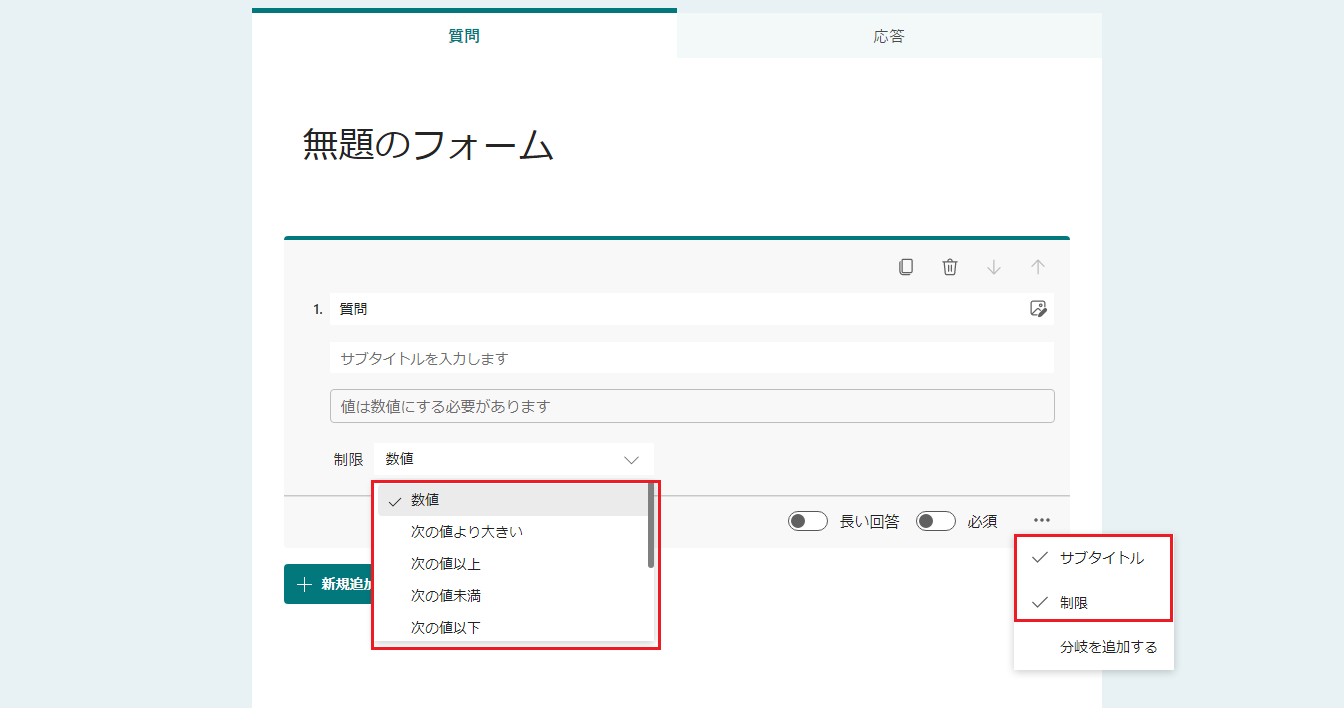Pick 次の値未満 from the dropdown list
The image size is (1344, 708).
click(446, 596)
